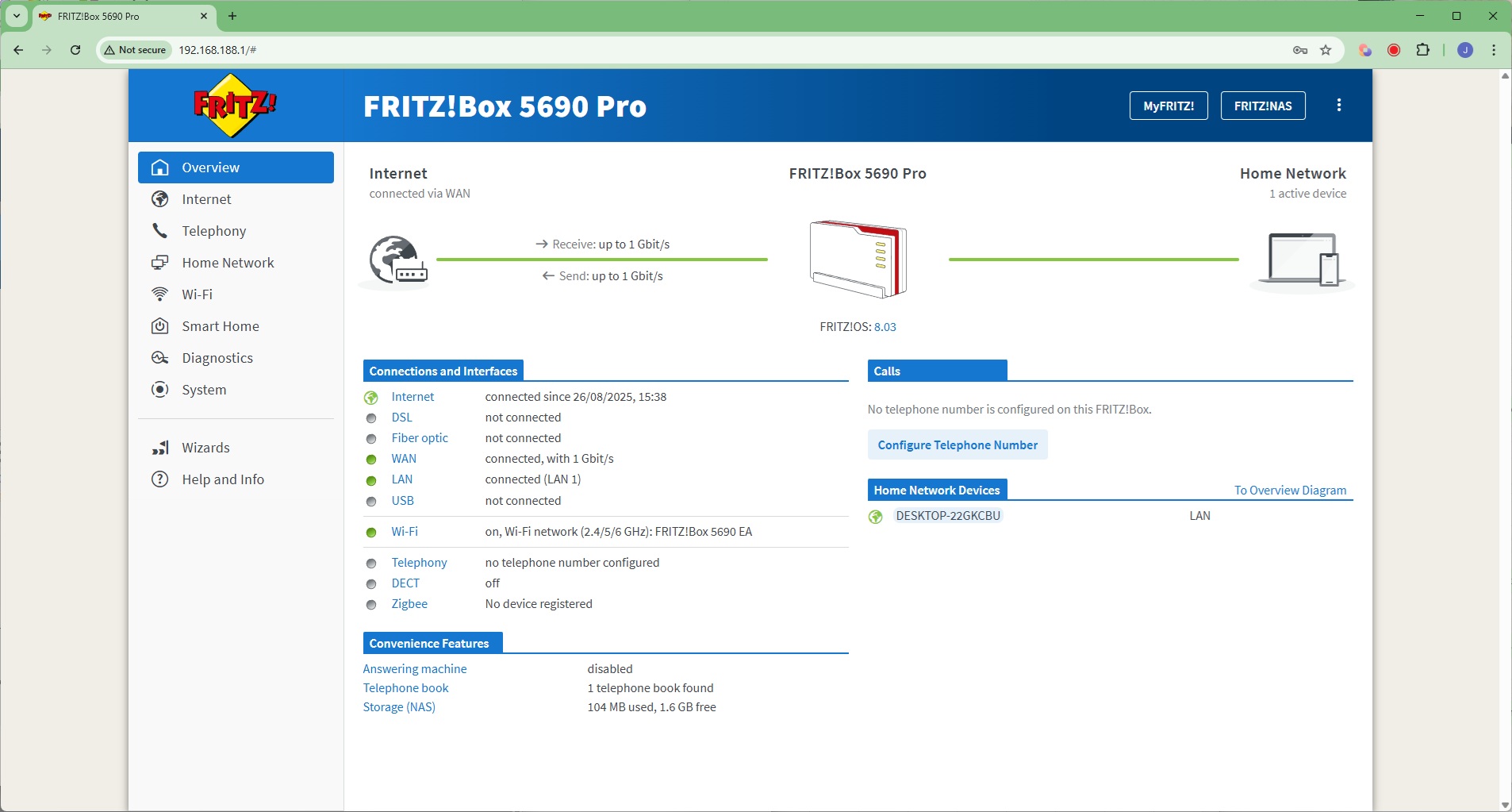
Task: Reload the page with the browser refresh icon
Action: pyautogui.click(x=75, y=50)
